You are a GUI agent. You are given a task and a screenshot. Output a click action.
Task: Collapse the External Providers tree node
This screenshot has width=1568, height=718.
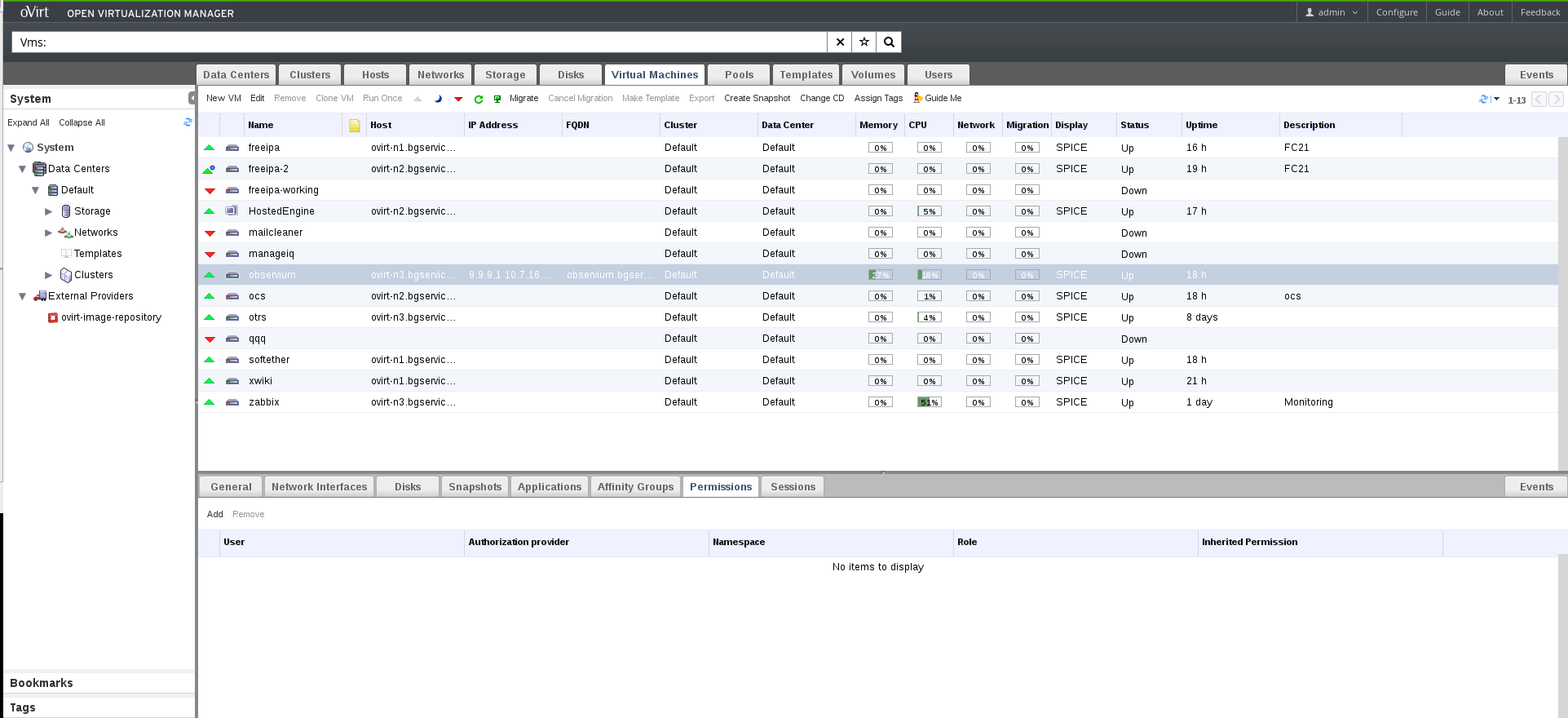(x=23, y=296)
